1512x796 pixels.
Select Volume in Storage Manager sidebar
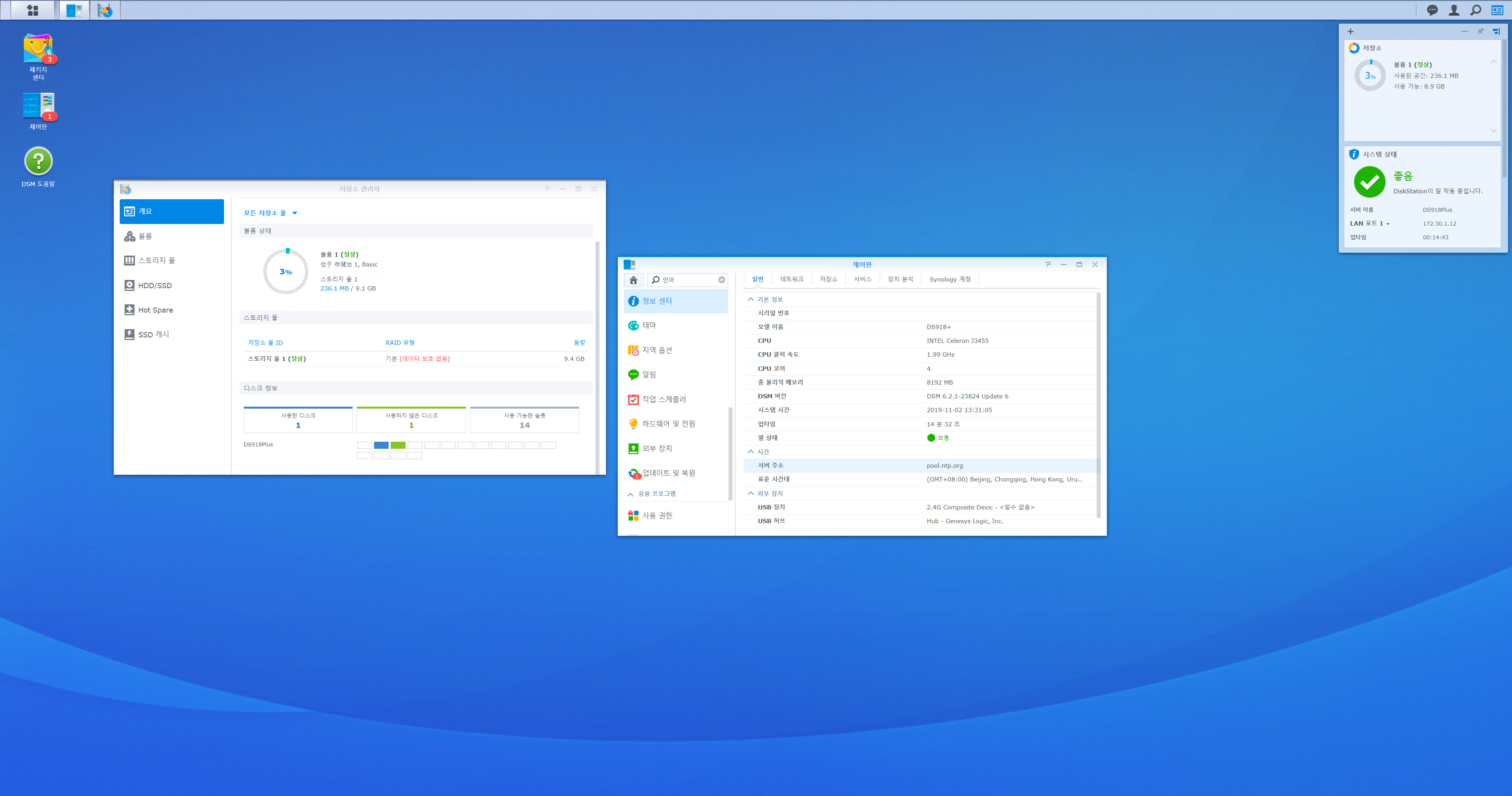[145, 236]
